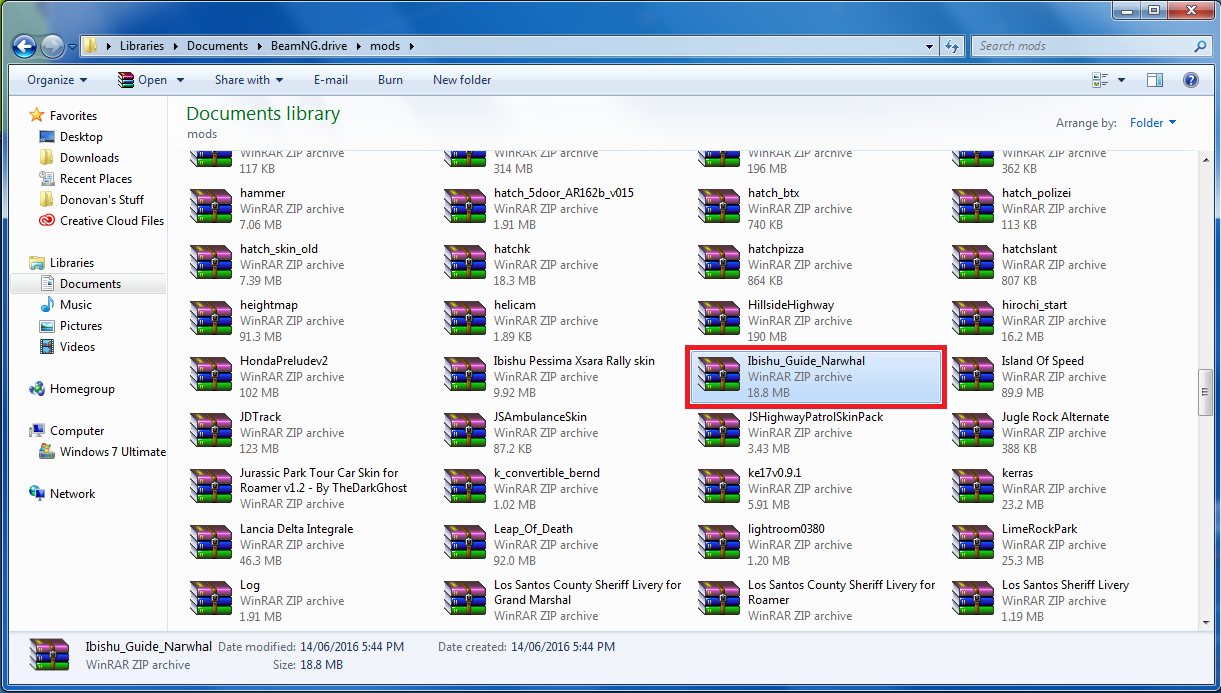Click the Homegroup icon in sidebar
1221x693 pixels.
[37, 389]
